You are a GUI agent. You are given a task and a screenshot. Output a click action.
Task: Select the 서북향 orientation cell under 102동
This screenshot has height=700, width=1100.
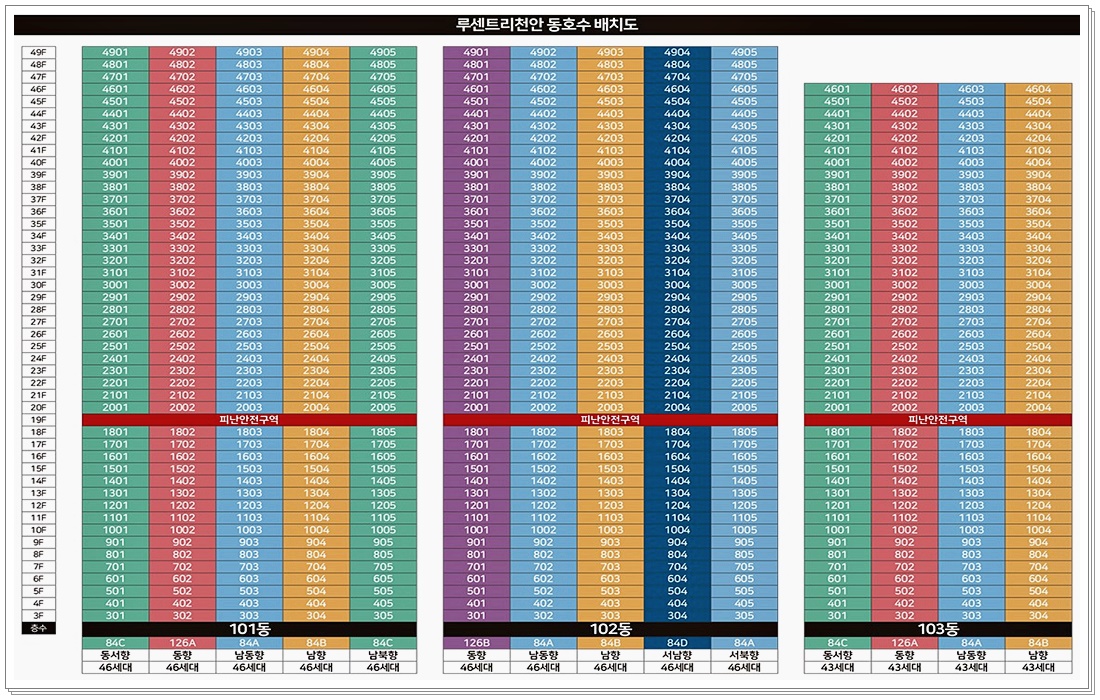coord(744,655)
